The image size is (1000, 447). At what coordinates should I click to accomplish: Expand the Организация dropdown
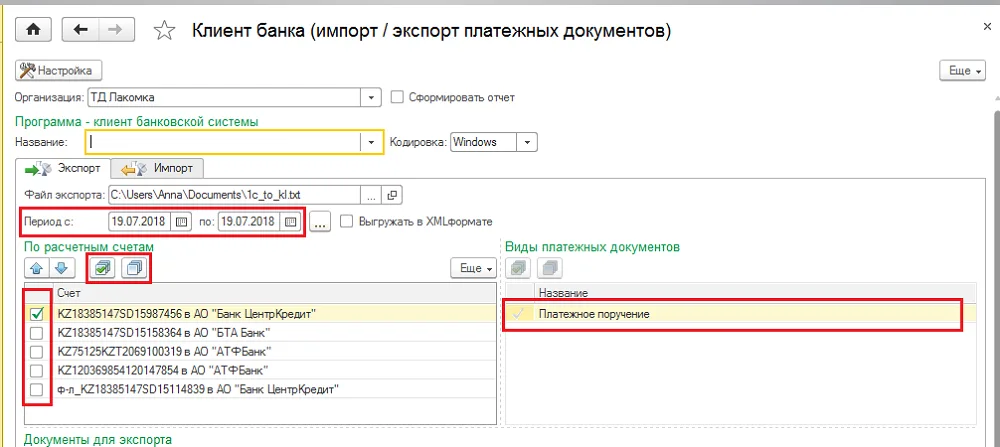point(371,98)
